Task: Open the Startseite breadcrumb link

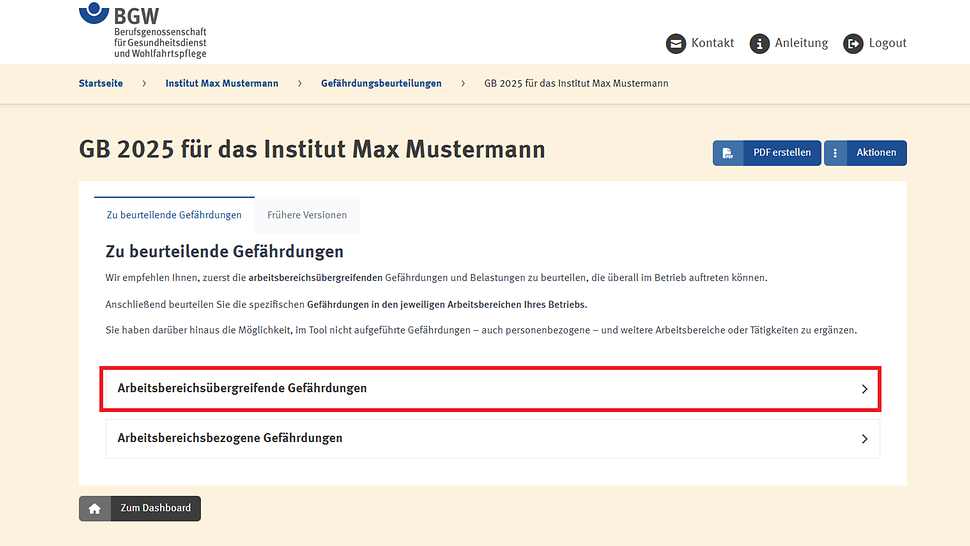Action: 101,83
